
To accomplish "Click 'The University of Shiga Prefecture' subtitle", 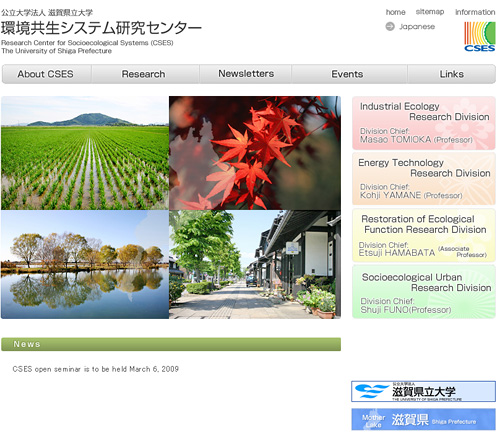I will click(56, 51).
